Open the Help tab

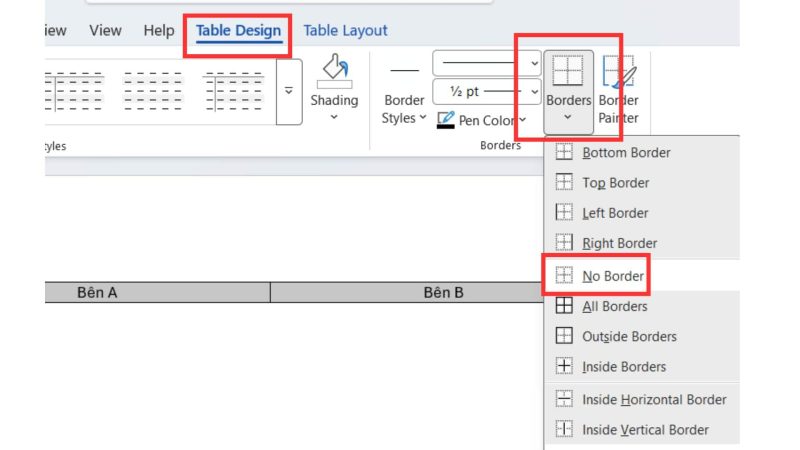click(x=159, y=31)
